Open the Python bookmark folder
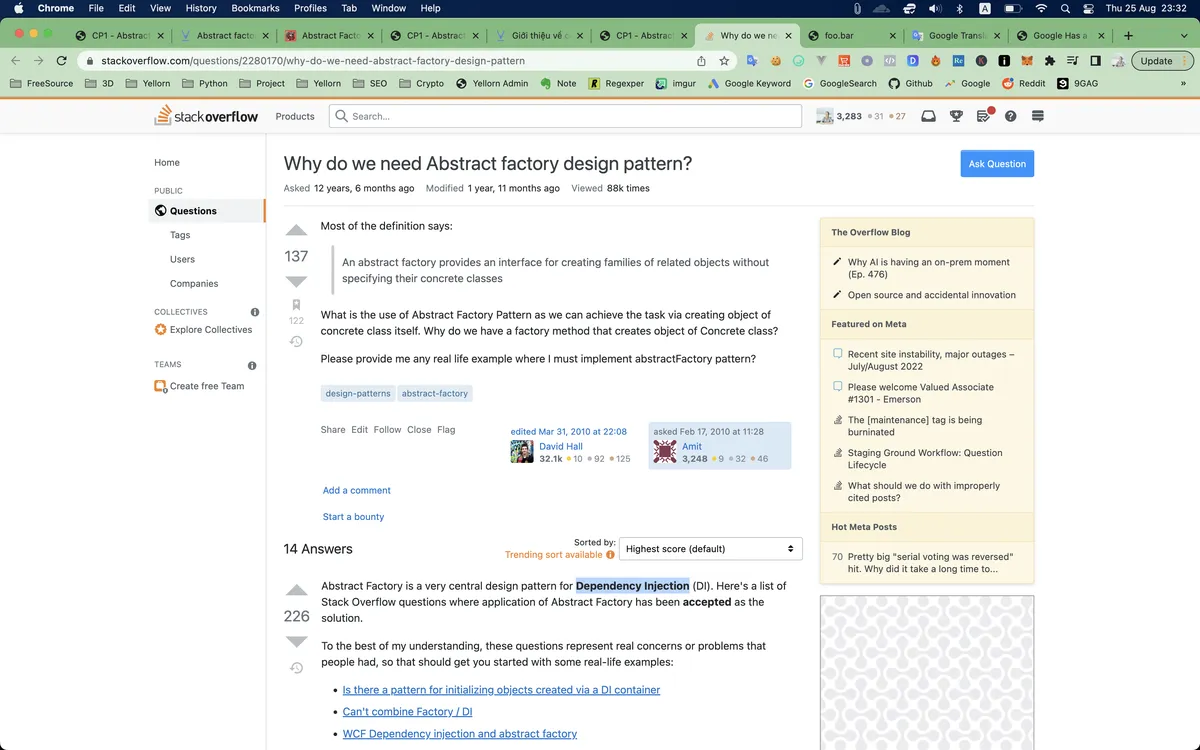 [205, 84]
